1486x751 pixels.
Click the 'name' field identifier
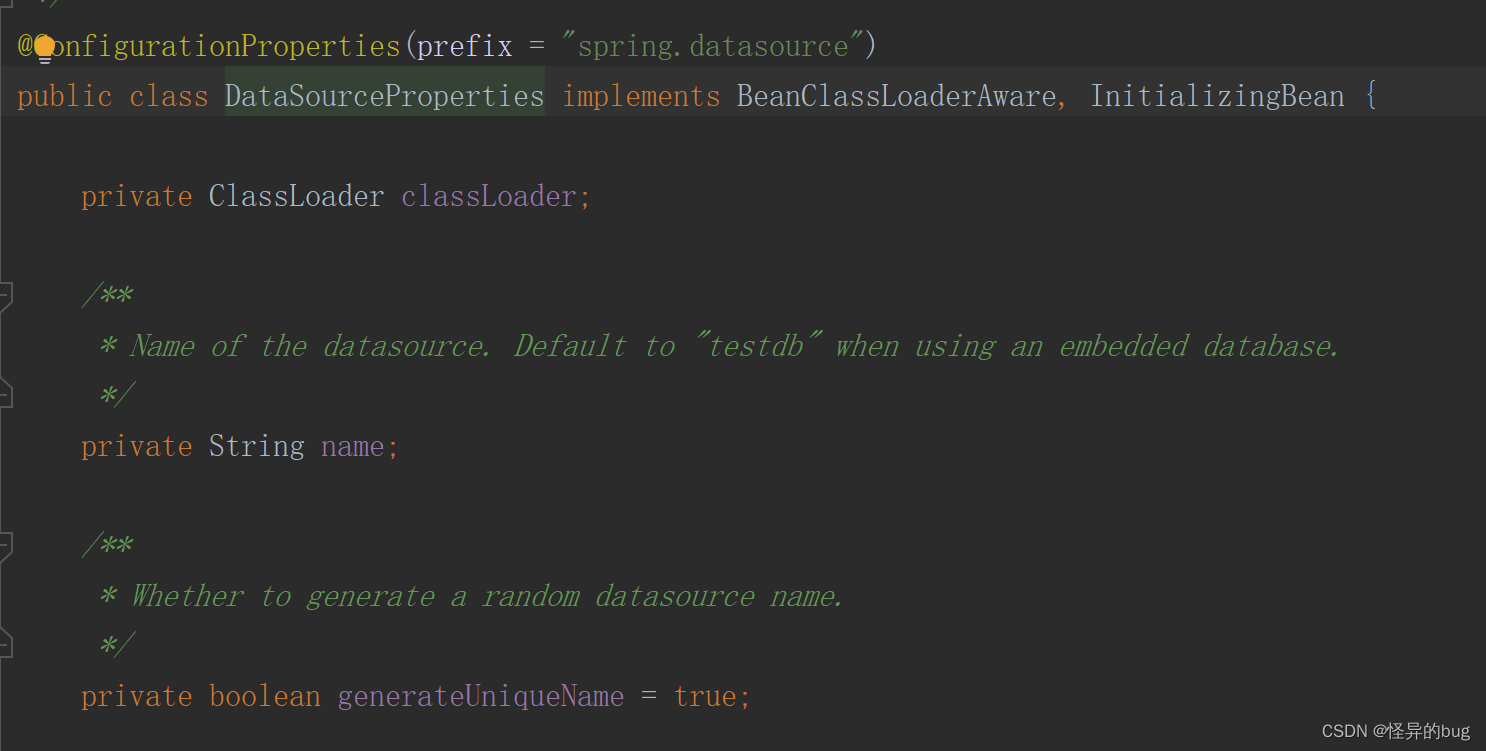point(353,446)
